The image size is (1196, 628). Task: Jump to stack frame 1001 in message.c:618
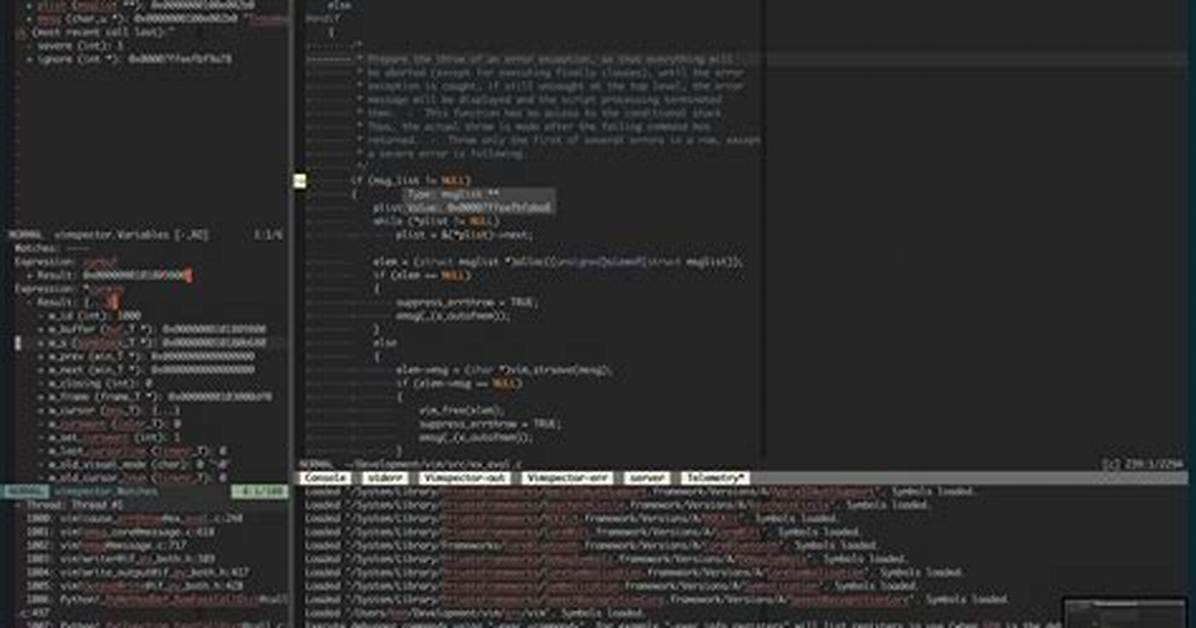click(x=120, y=533)
